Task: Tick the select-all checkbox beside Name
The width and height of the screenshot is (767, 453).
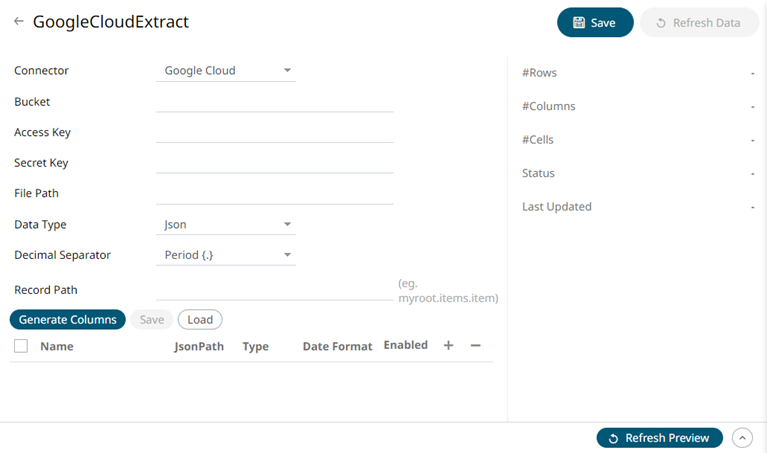Action: tap(21, 346)
